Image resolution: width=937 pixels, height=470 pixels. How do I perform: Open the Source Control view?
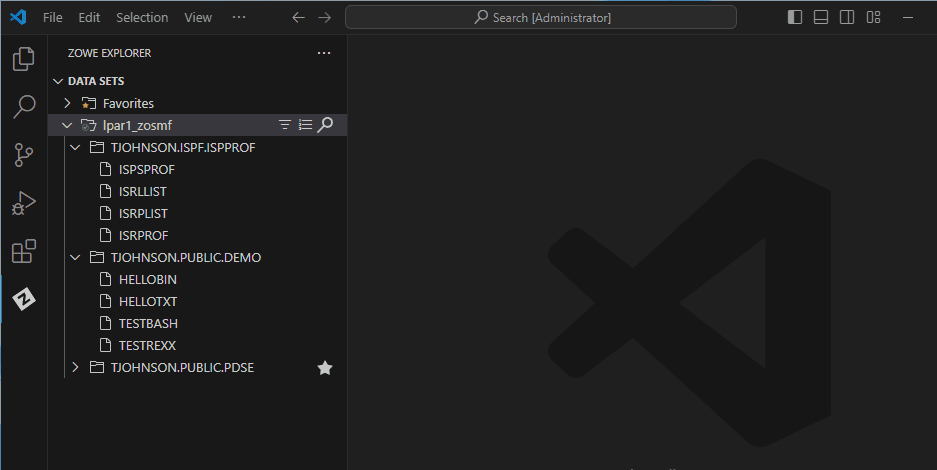point(24,155)
